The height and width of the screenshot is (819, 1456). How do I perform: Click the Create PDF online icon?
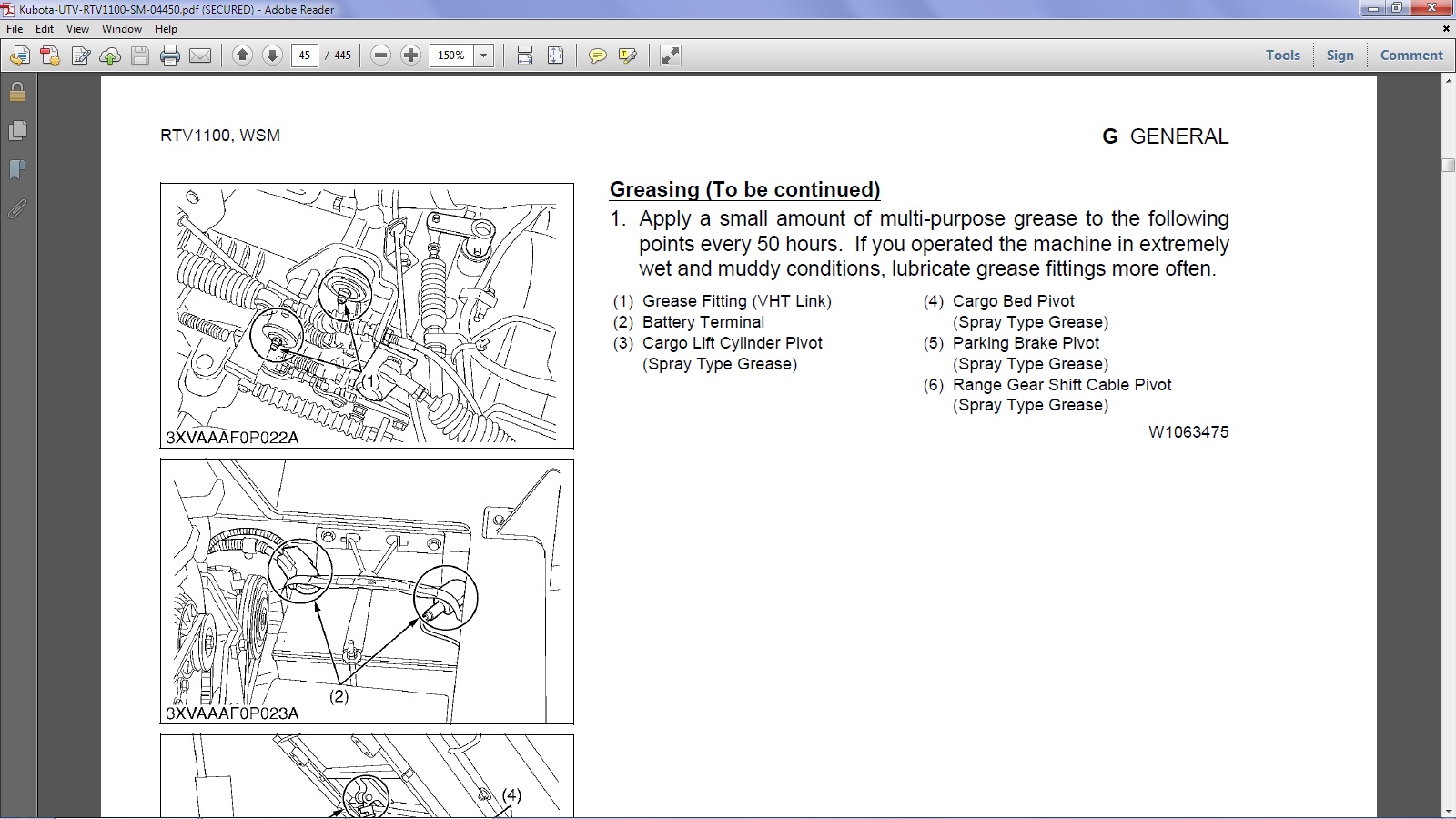click(x=50, y=56)
